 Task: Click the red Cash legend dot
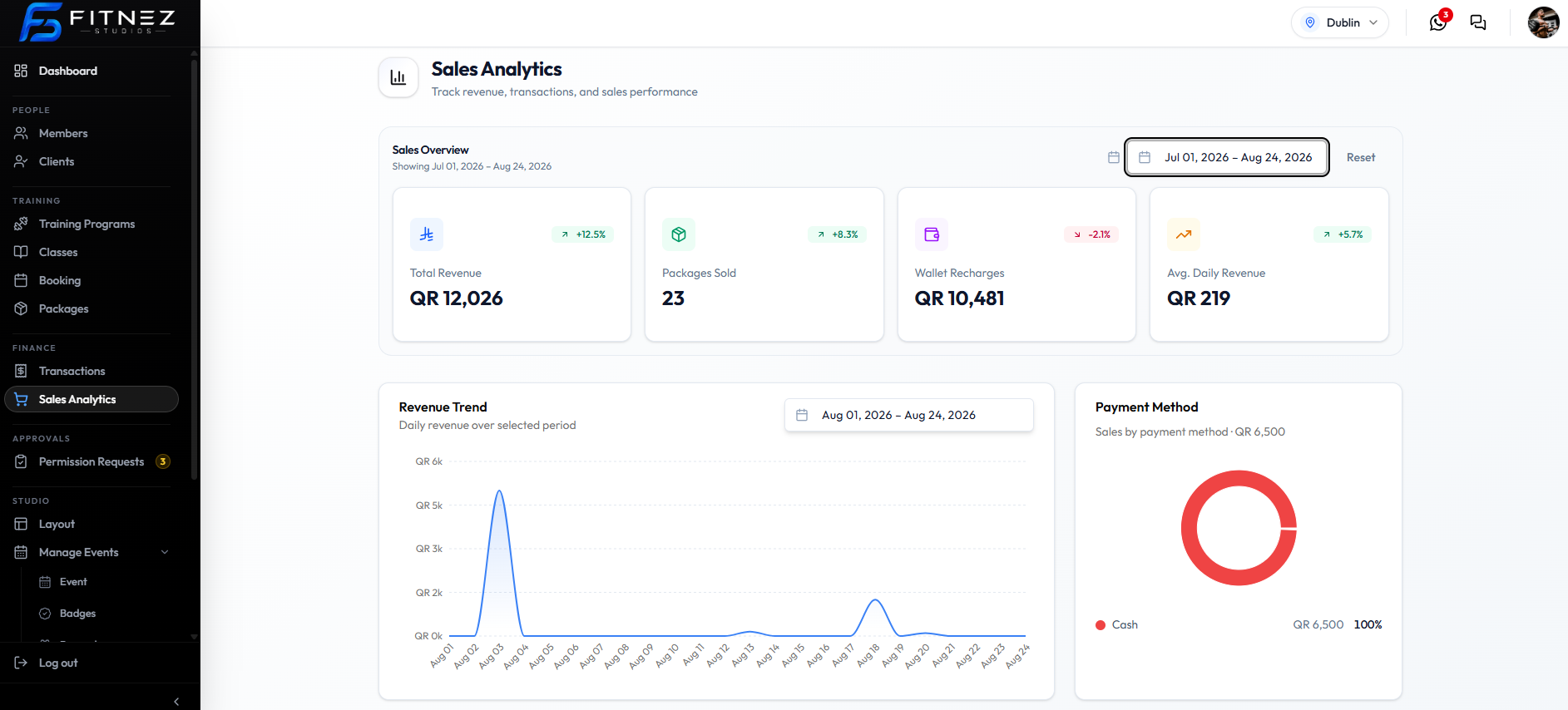1101,625
